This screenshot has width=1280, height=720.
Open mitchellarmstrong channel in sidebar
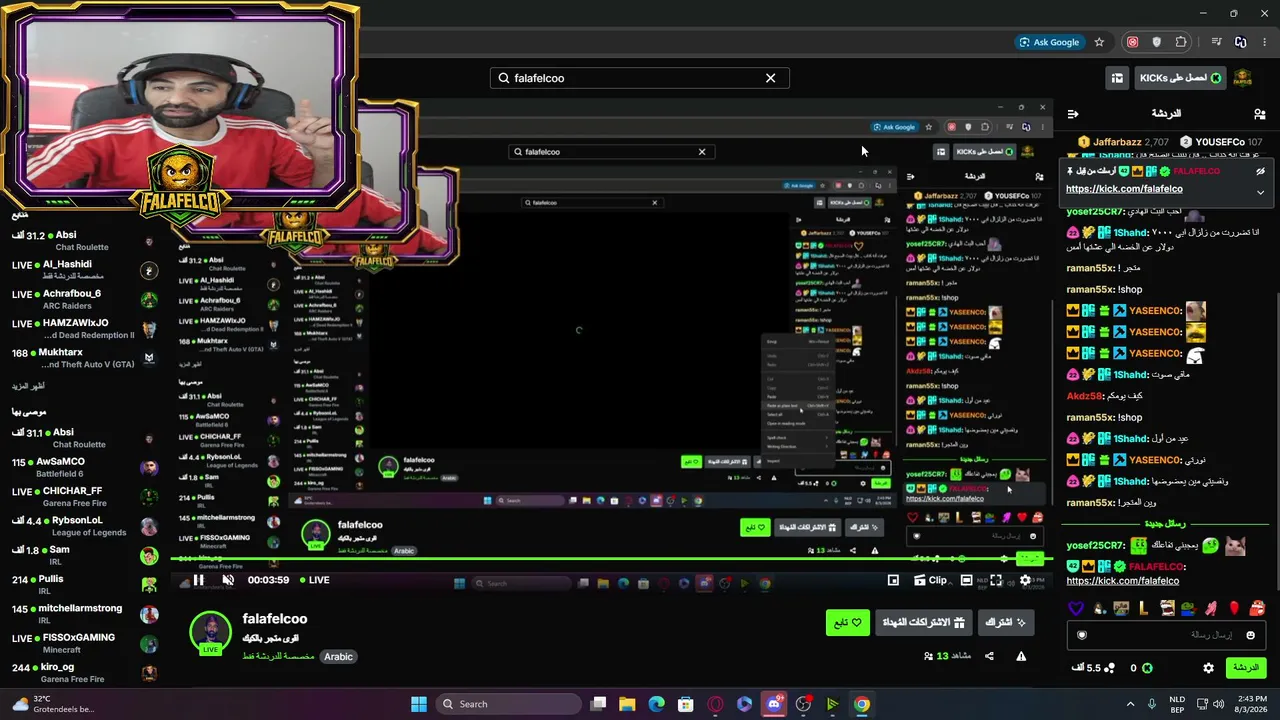[x=85, y=614]
